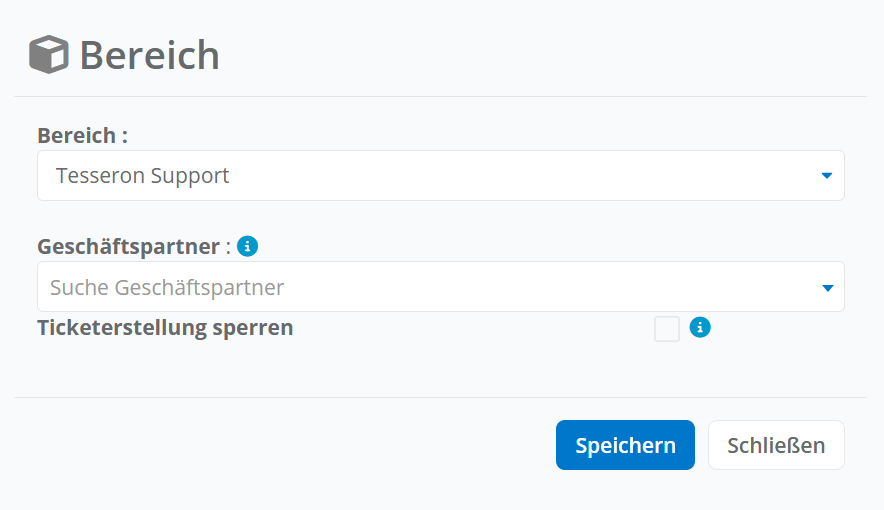Click the Ticketerstellung sperren label text
The height and width of the screenshot is (510, 884).
[165, 327]
